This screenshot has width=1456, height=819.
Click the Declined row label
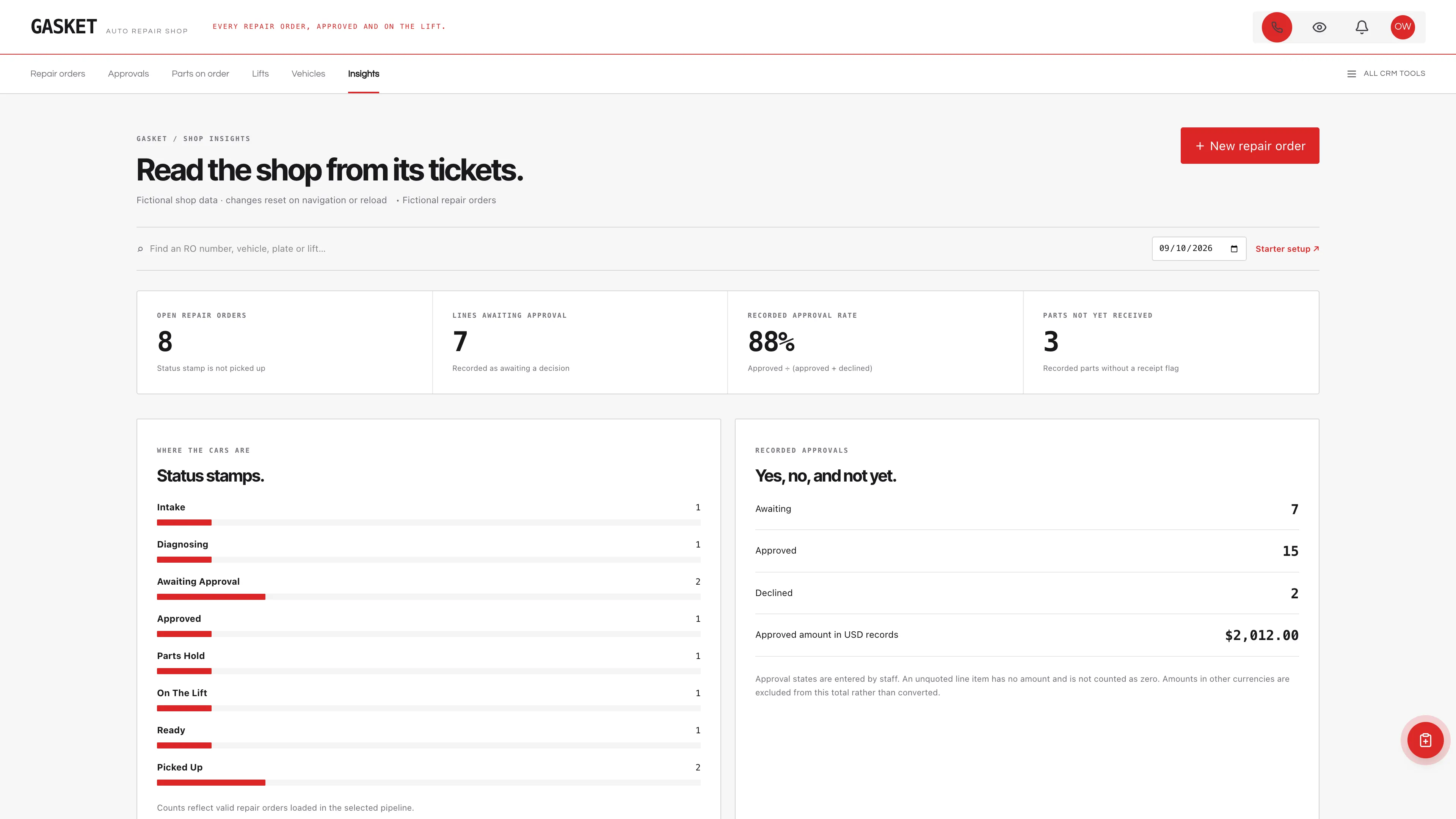tap(774, 593)
